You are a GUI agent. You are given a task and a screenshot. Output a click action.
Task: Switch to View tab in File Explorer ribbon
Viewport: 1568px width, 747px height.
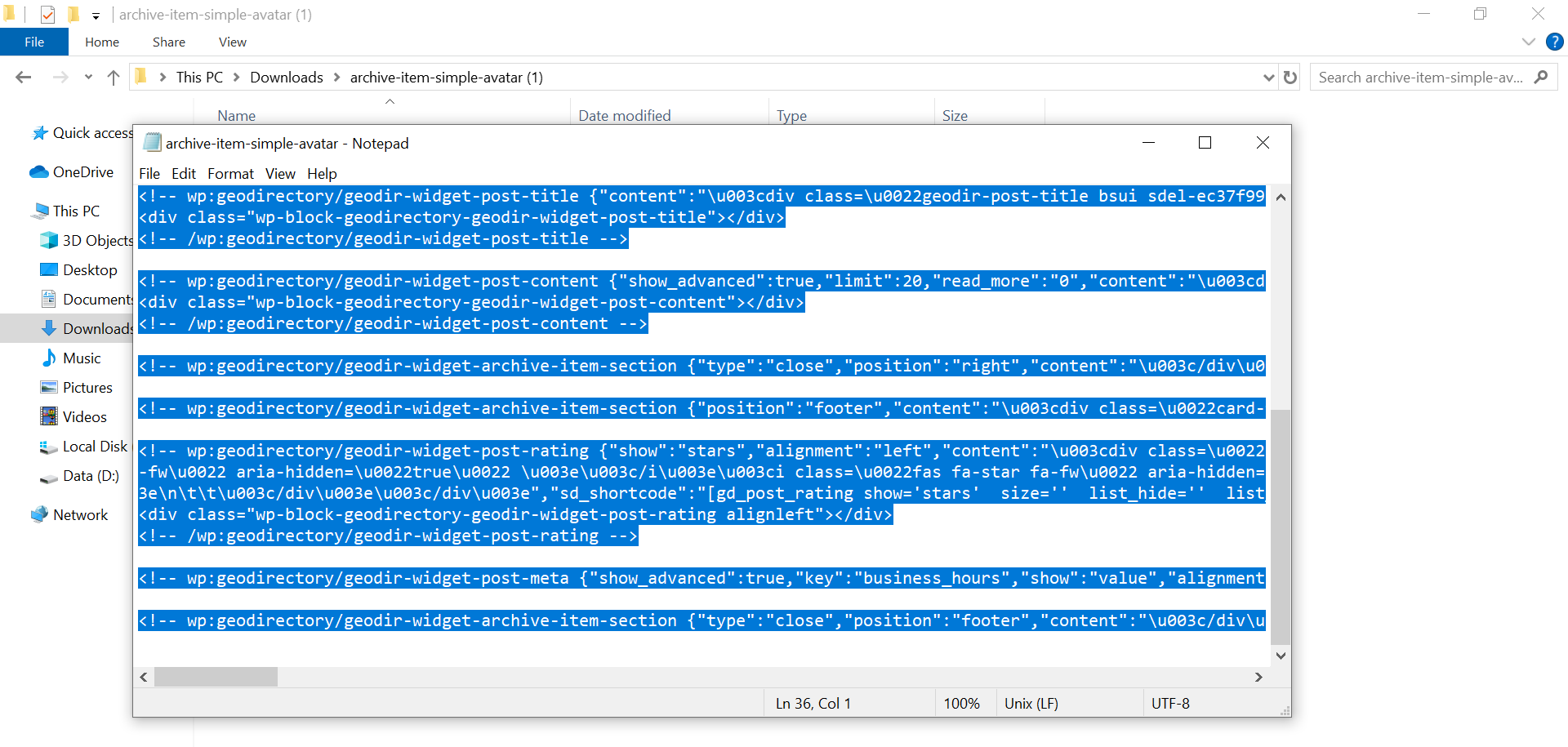click(233, 42)
